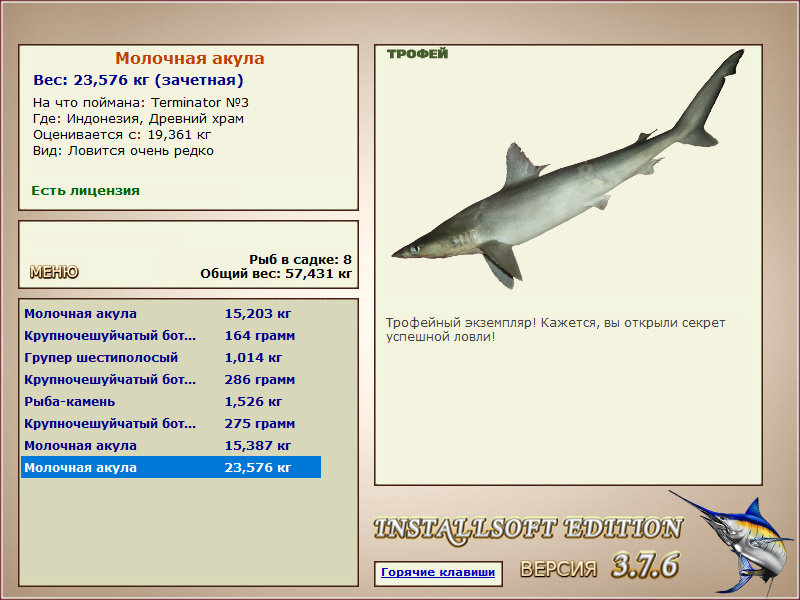Click the orange Молочная акула title
Viewport: 800px width, 600px height.
click(x=189, y=58)
